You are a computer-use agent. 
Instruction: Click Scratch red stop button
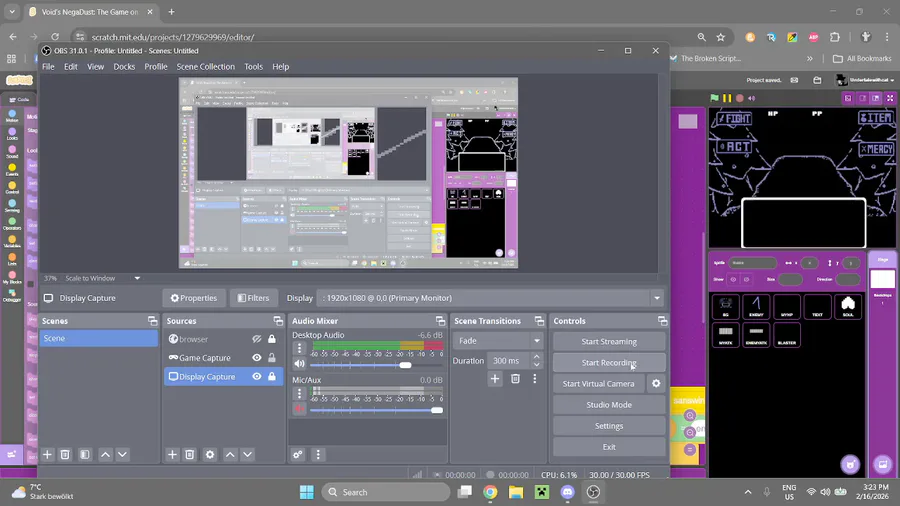coord(740,98)
